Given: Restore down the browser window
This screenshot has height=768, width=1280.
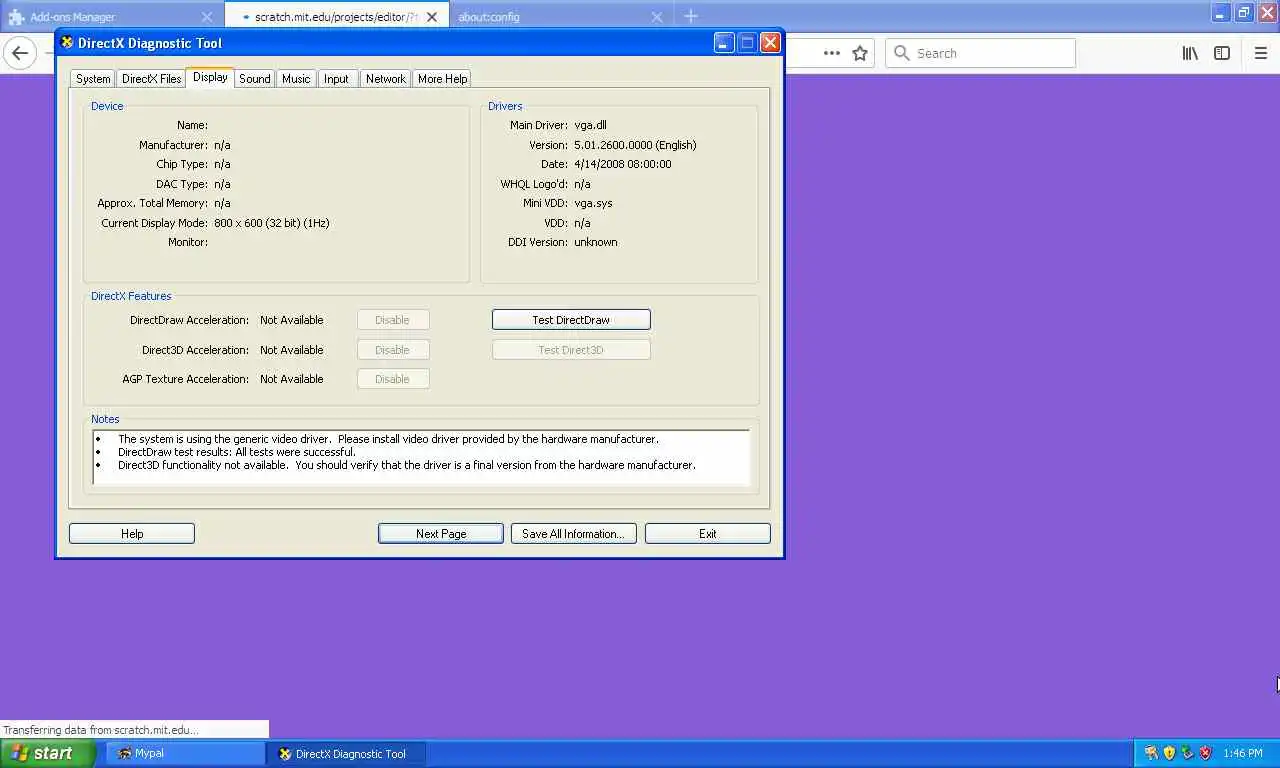Looking at the screenshot, I should click(1244, 13).
